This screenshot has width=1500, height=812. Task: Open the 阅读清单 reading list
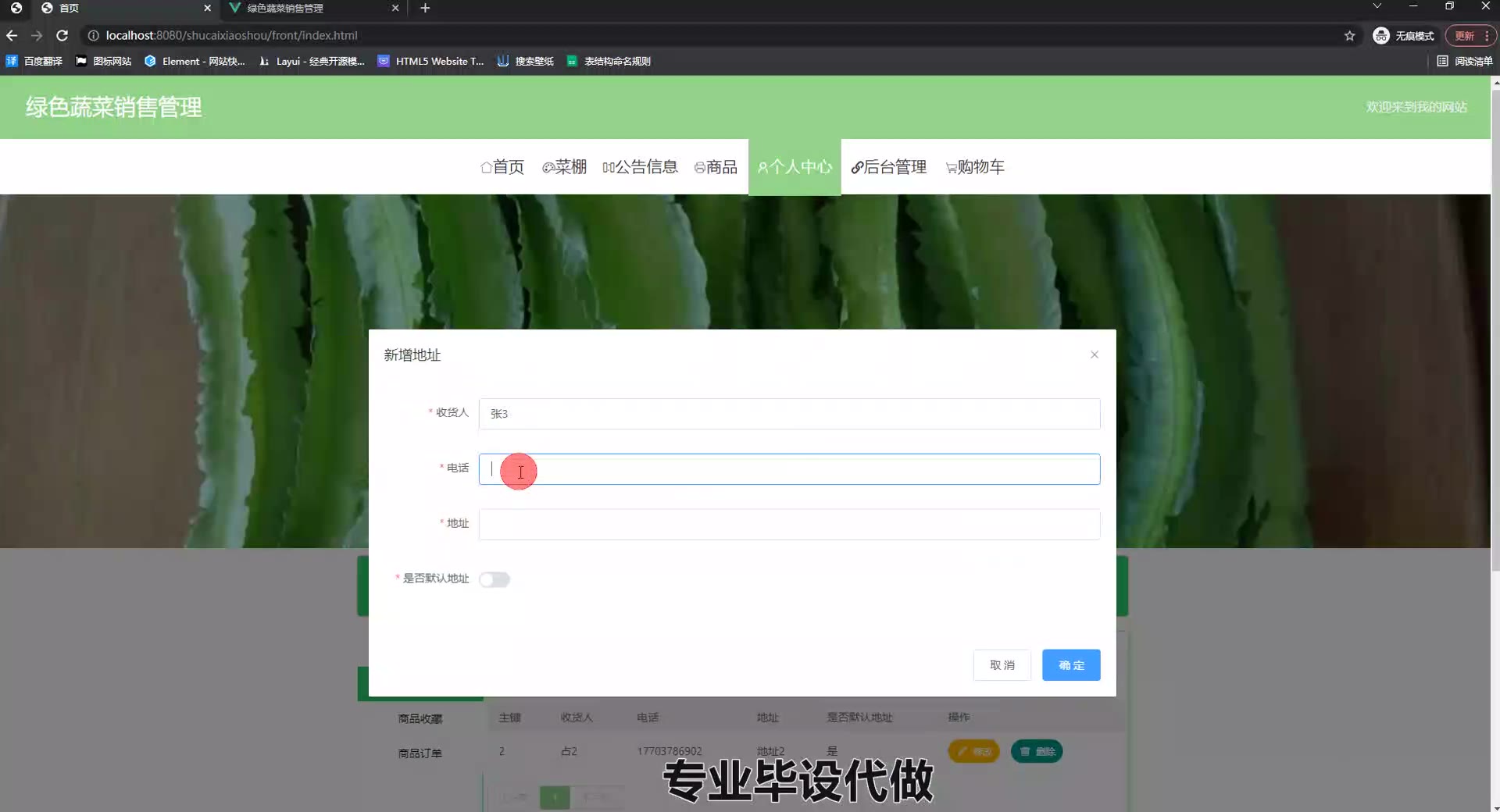click(x=1465, y=61)
